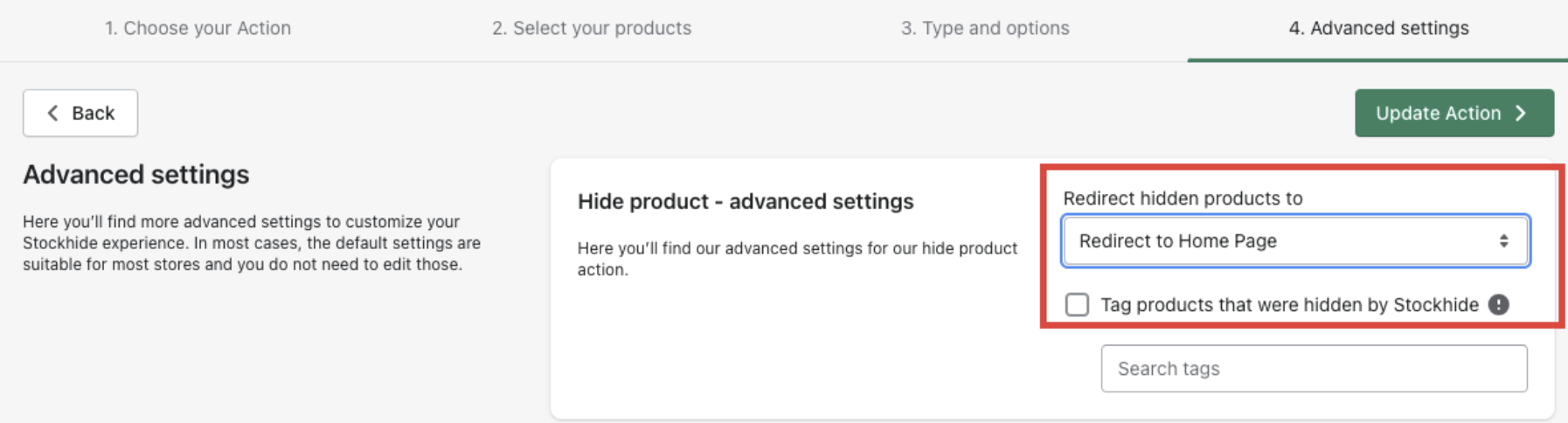Click the 'Redirect hidden products to' field label

pyautogui.click(x=1183, y=198)
